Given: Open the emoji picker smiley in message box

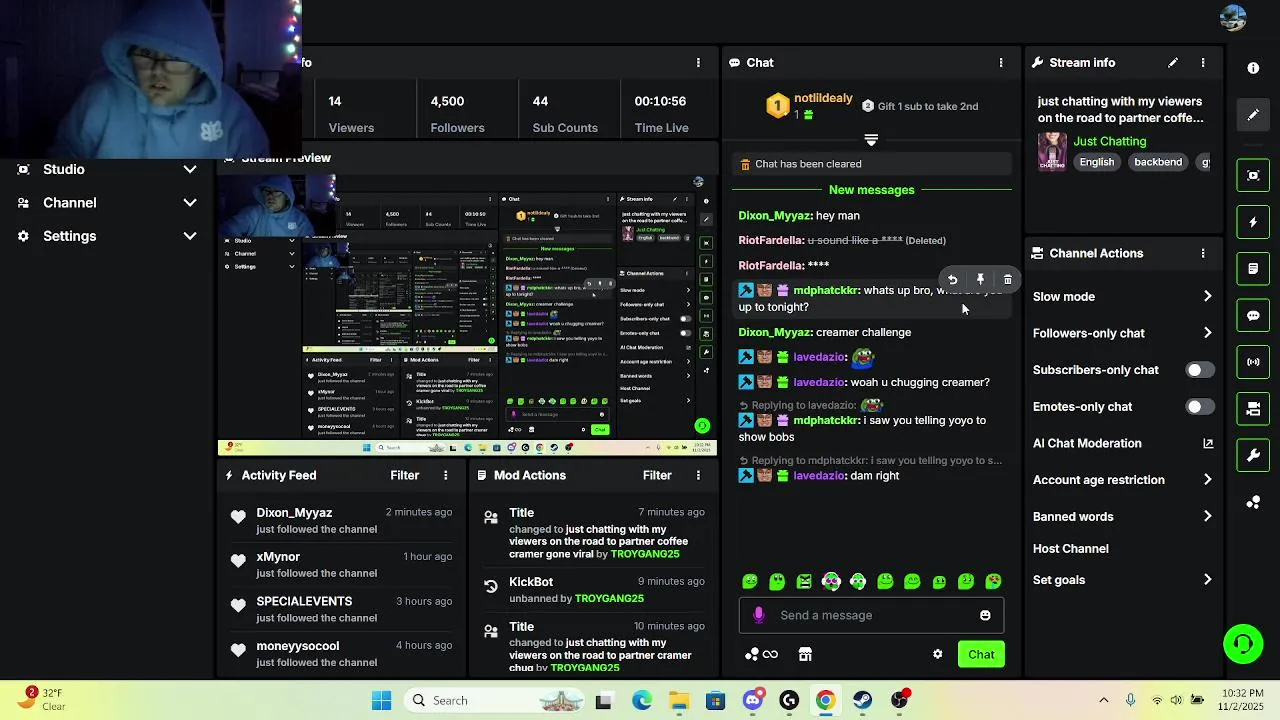Looking at the screenshot, I should click(x=985, y=615).
